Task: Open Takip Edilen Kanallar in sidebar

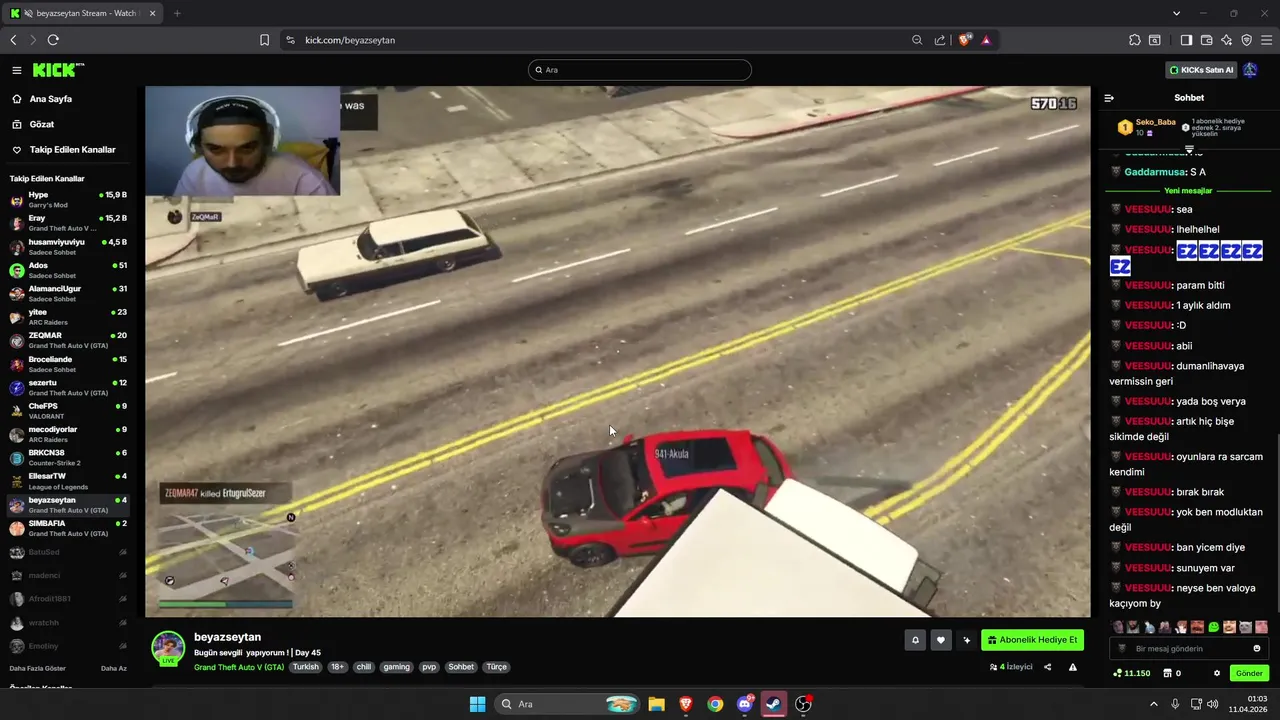Action: [x=72, y=149]
